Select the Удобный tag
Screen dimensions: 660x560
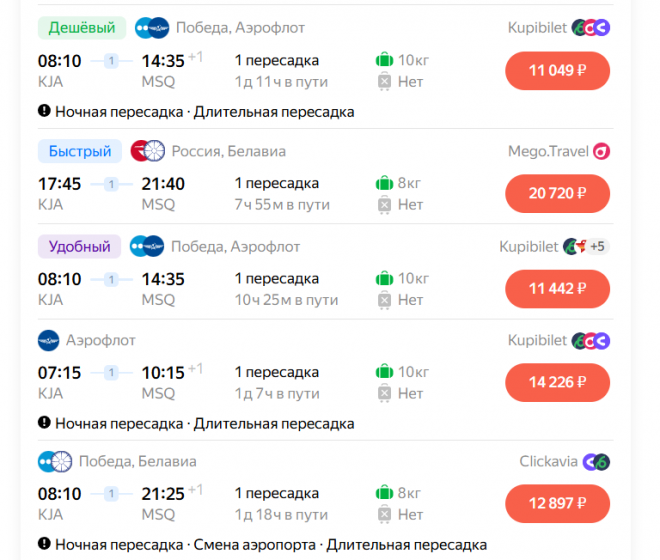[x=80, y=246]
